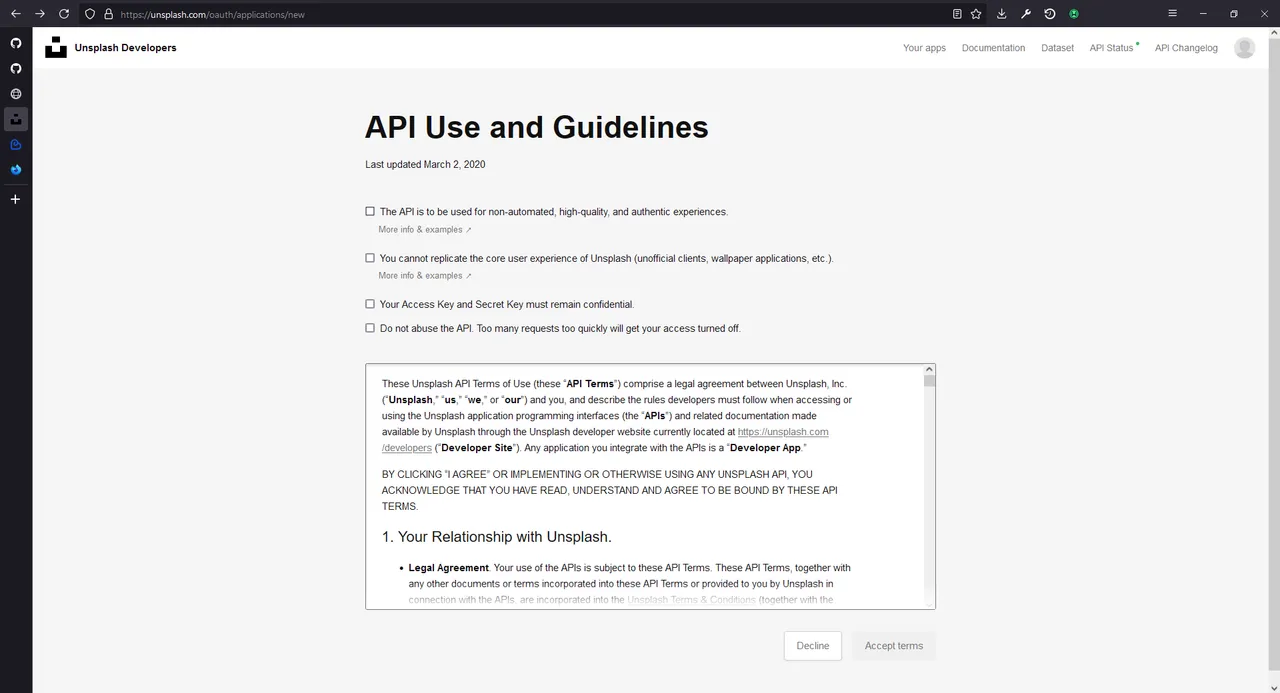Viewport: 1280px width, 693px height.
Task: Click the terms box scroll-up arrow
Action: click(929, 369)
